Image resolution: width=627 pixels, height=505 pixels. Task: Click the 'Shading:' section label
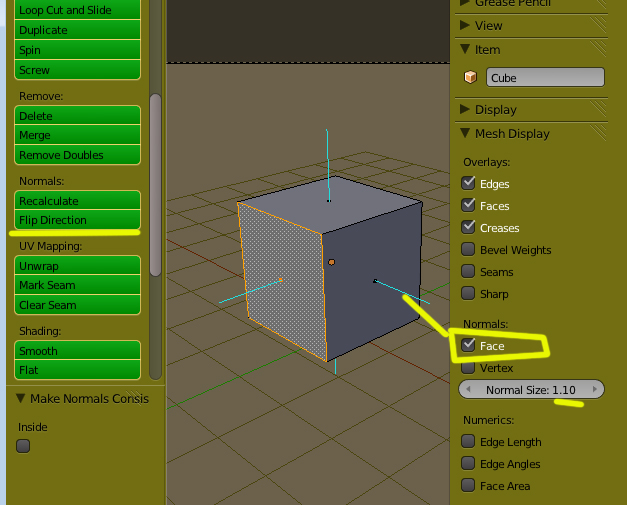click(x=40, y=331)
